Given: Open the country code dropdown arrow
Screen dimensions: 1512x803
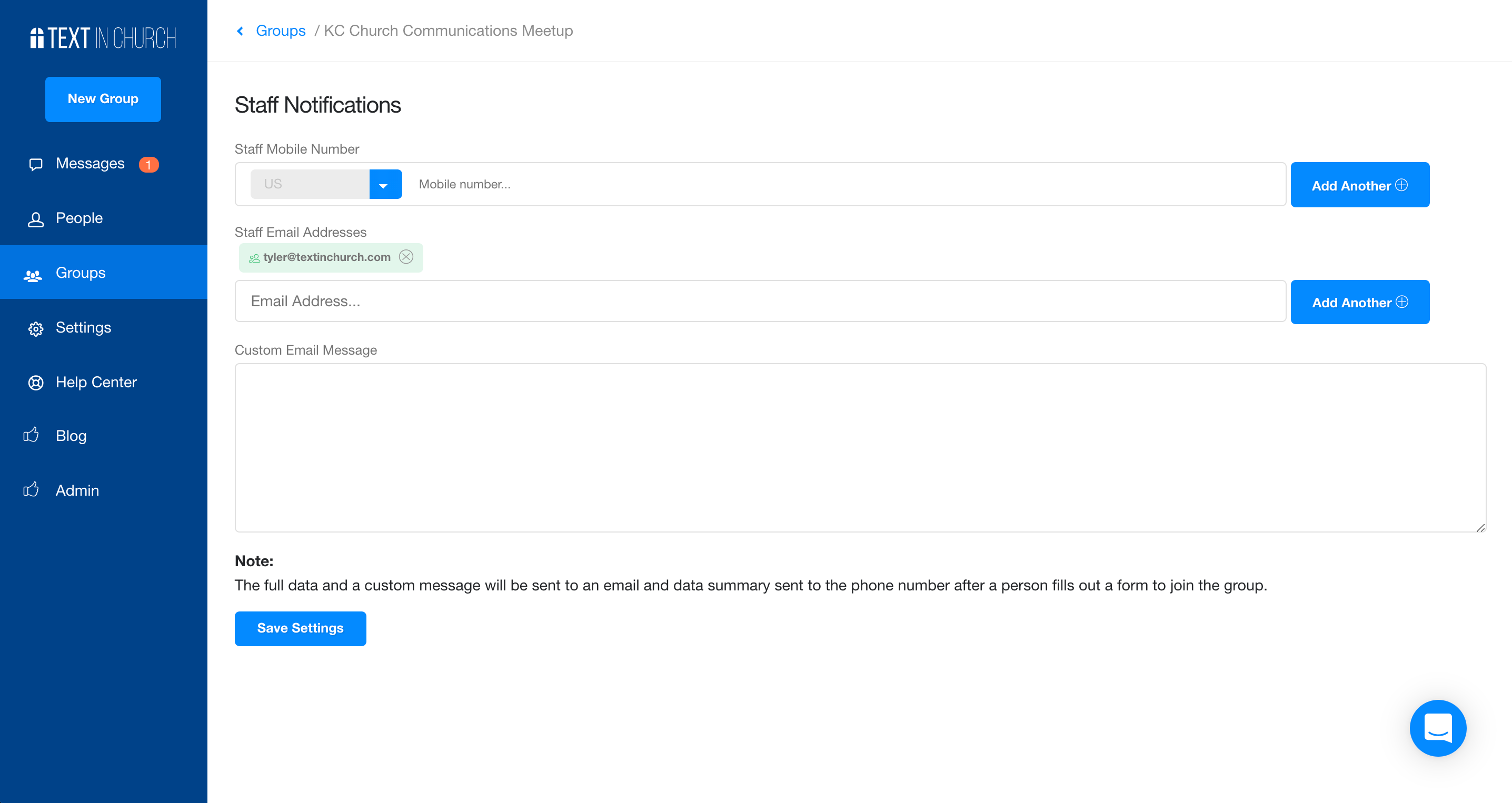Looking at the screenshot, I should coord(385,184).
